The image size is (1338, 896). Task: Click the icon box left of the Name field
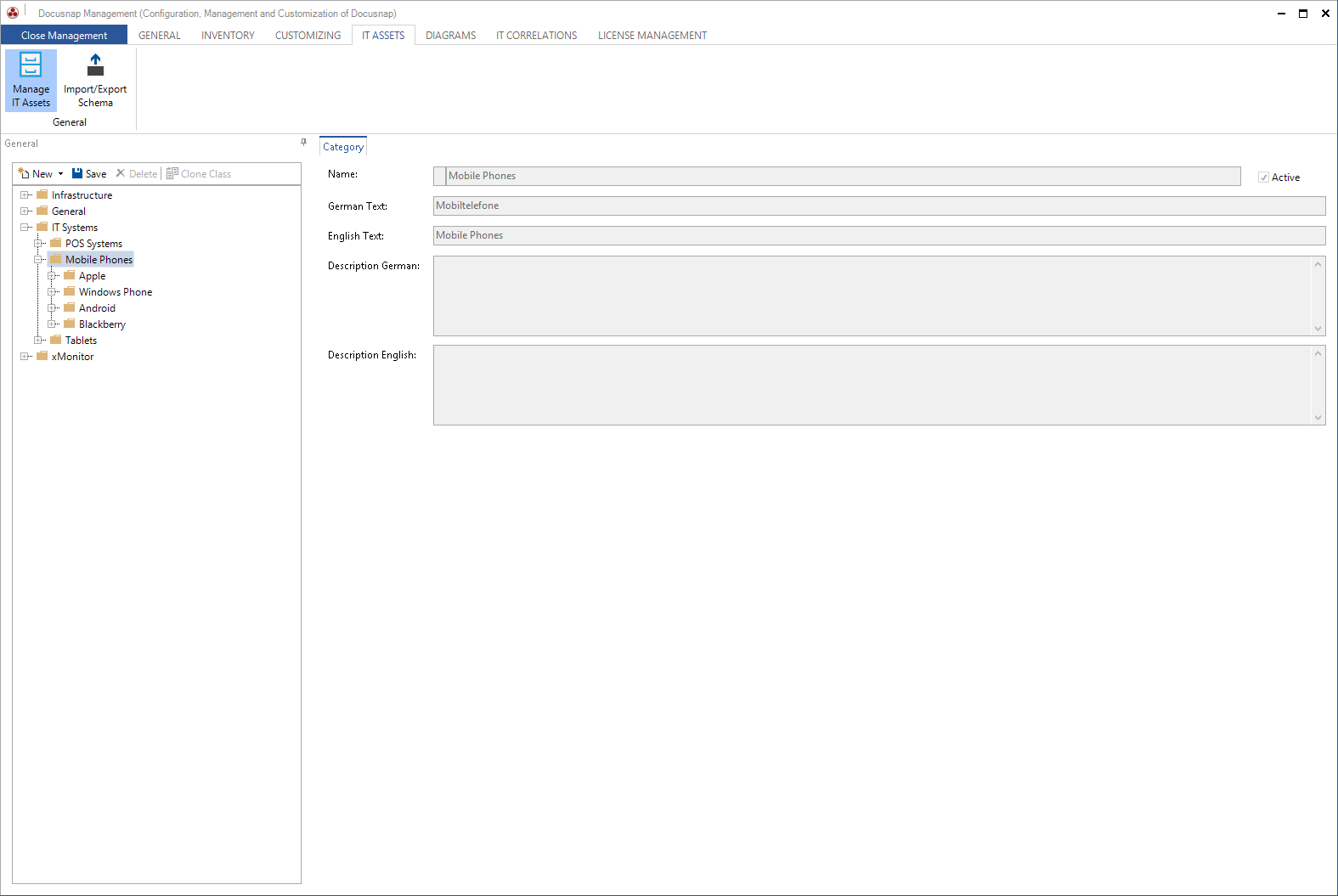440,176
